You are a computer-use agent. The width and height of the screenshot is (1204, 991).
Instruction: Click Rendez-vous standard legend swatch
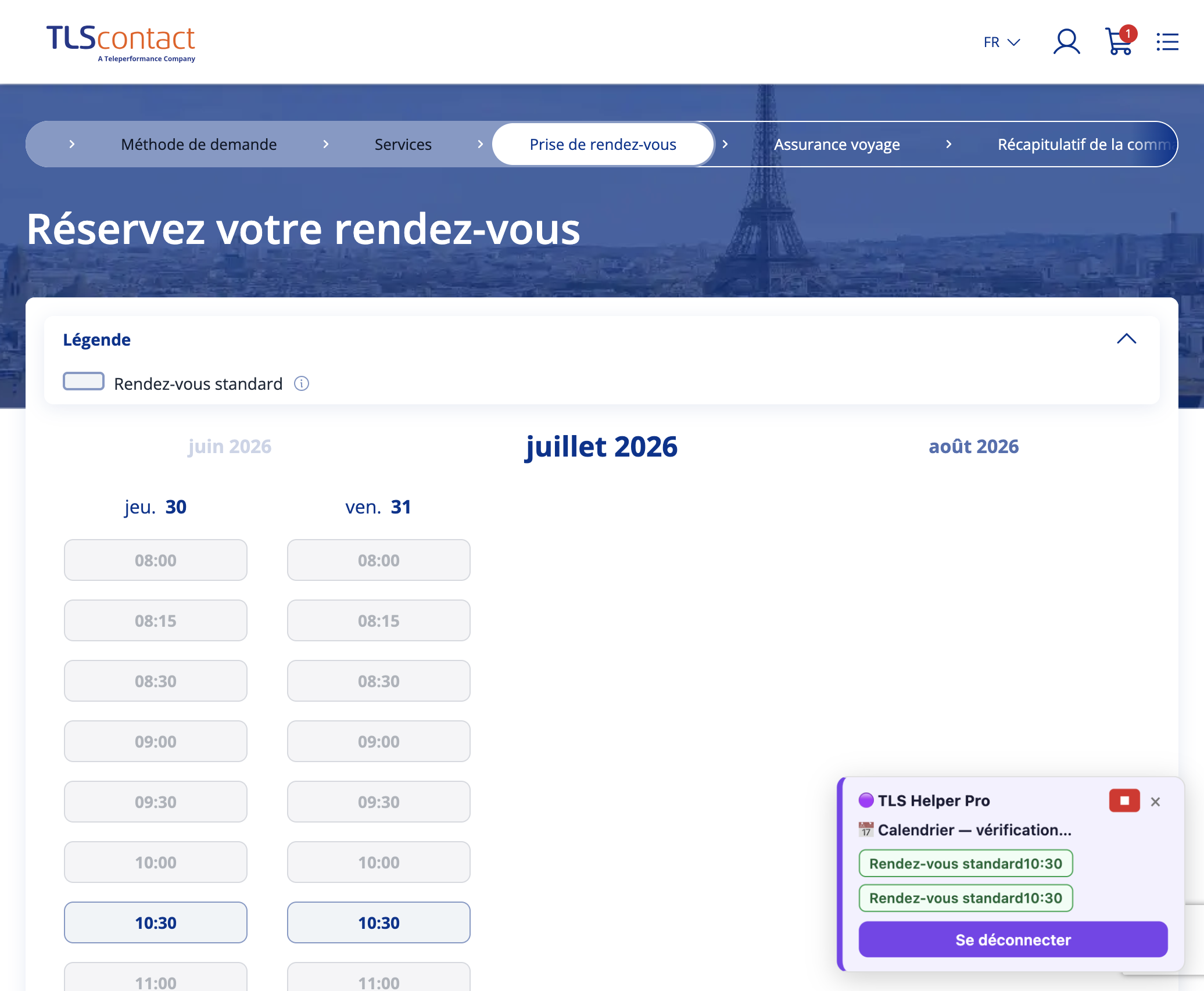tap(84, 381)
